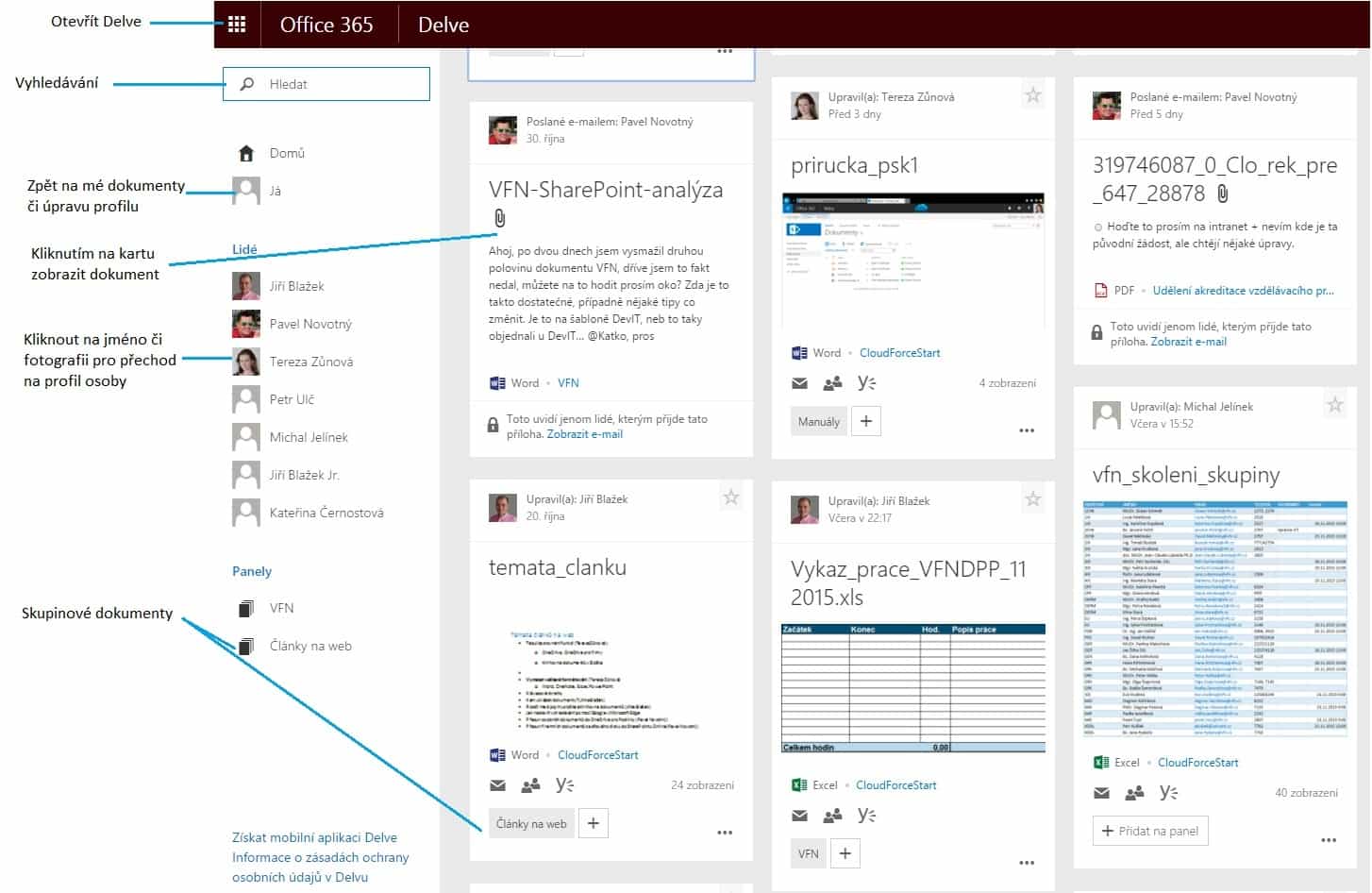Click share people icon on vfn_skoleni_skupiny card
This screenshot has width=1372, height=893.
pyautogui.click(x=1135, y=793)
